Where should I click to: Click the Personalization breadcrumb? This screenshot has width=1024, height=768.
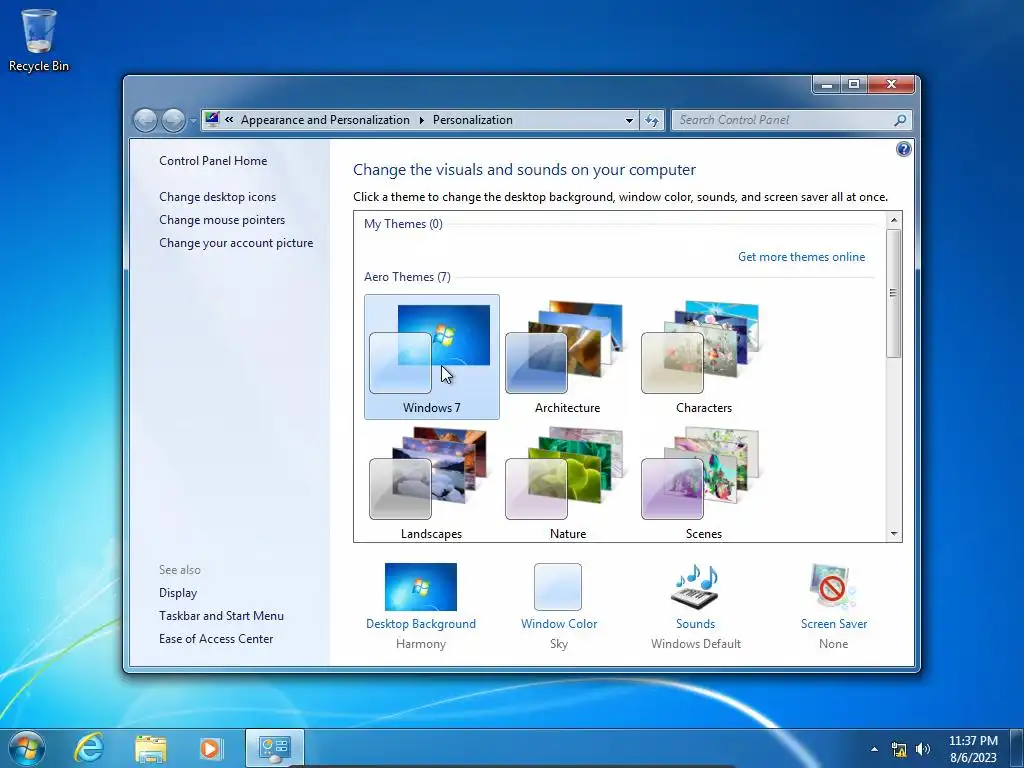point(473,120)
